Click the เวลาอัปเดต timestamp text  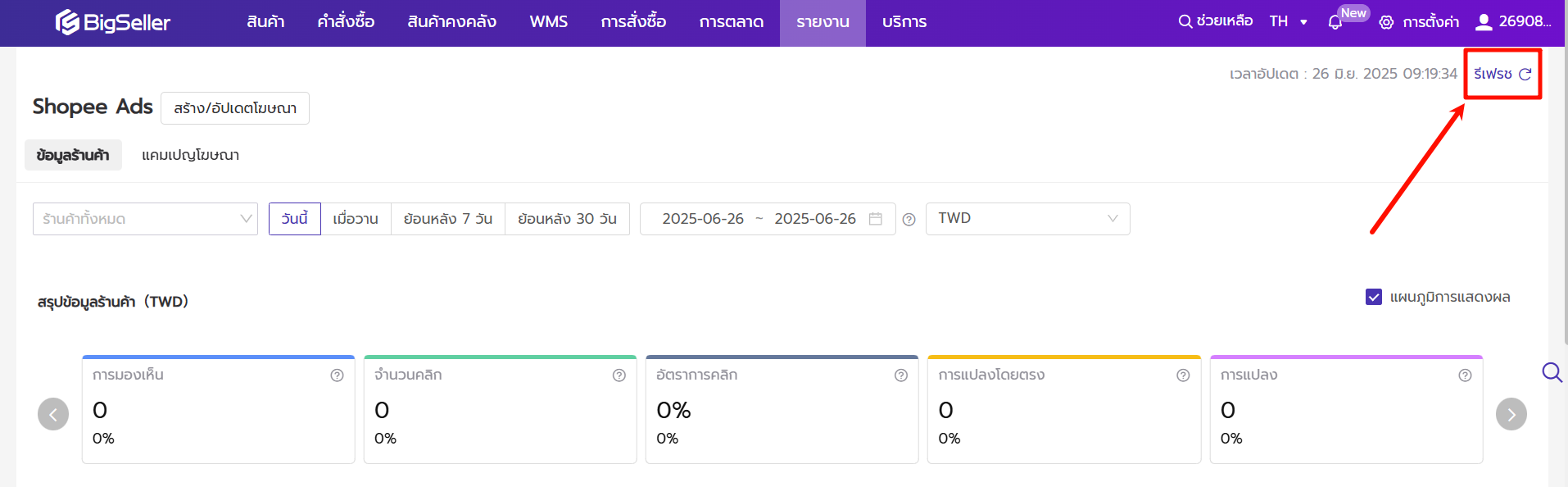point(1344,74)
